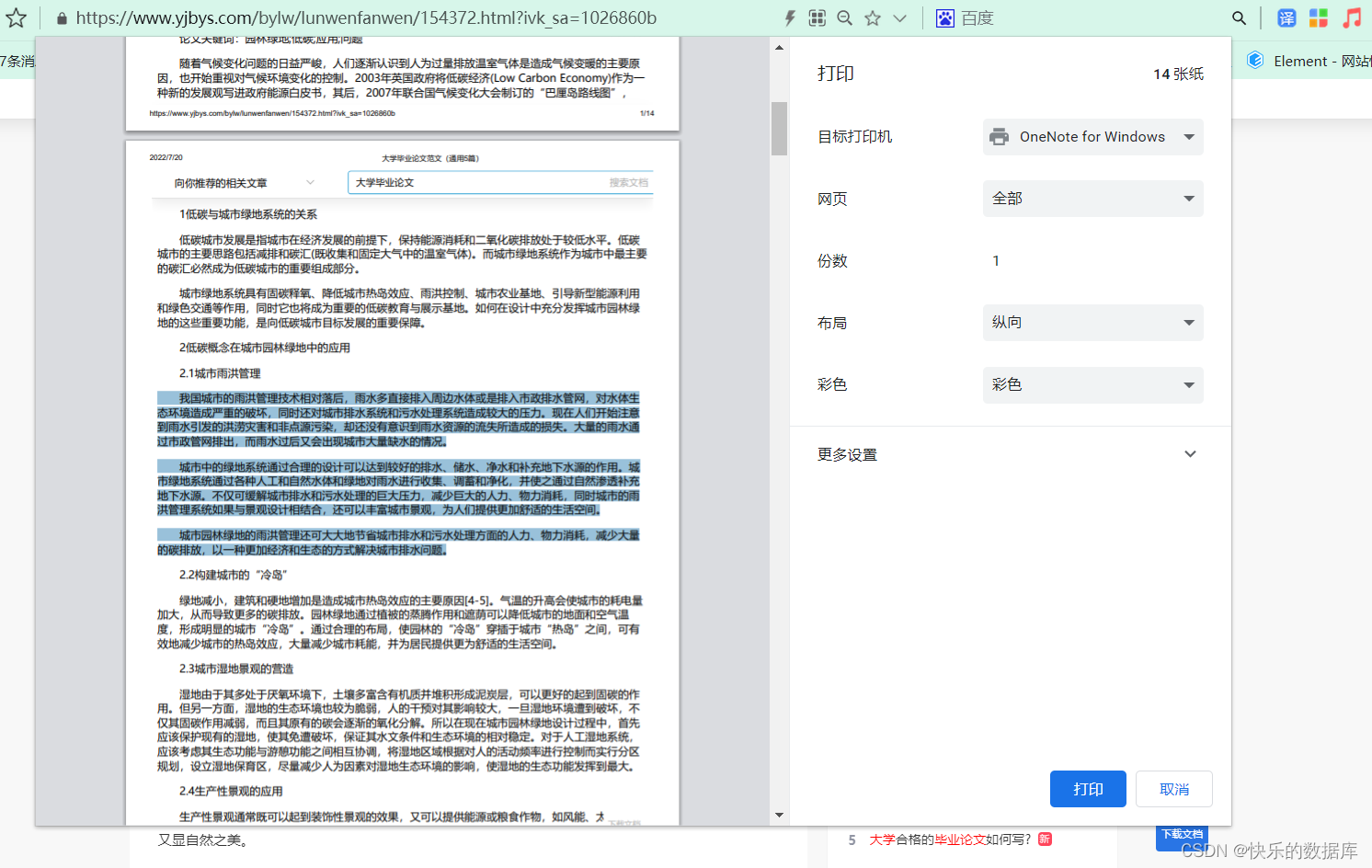Open the 目标打印机 printer dropdown

(x=1092, y=136)
